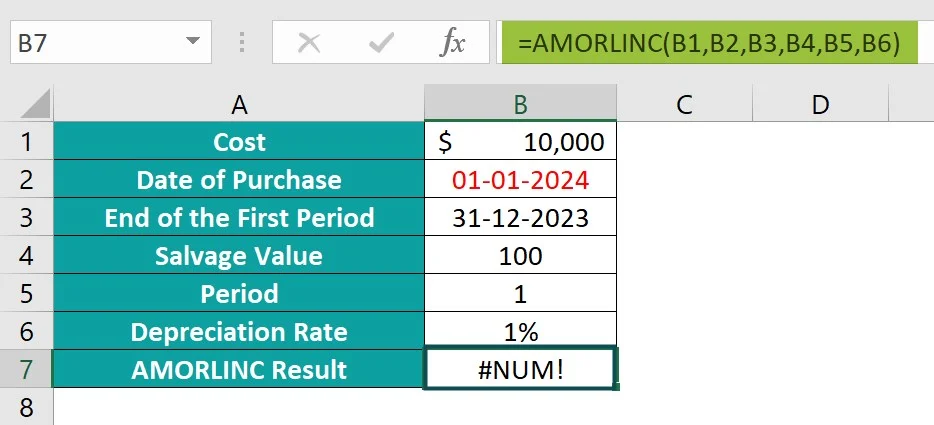Click the formula bar resize dots handle
The width and height of the screenshot is (934, 425).
[x=242, y=42]
